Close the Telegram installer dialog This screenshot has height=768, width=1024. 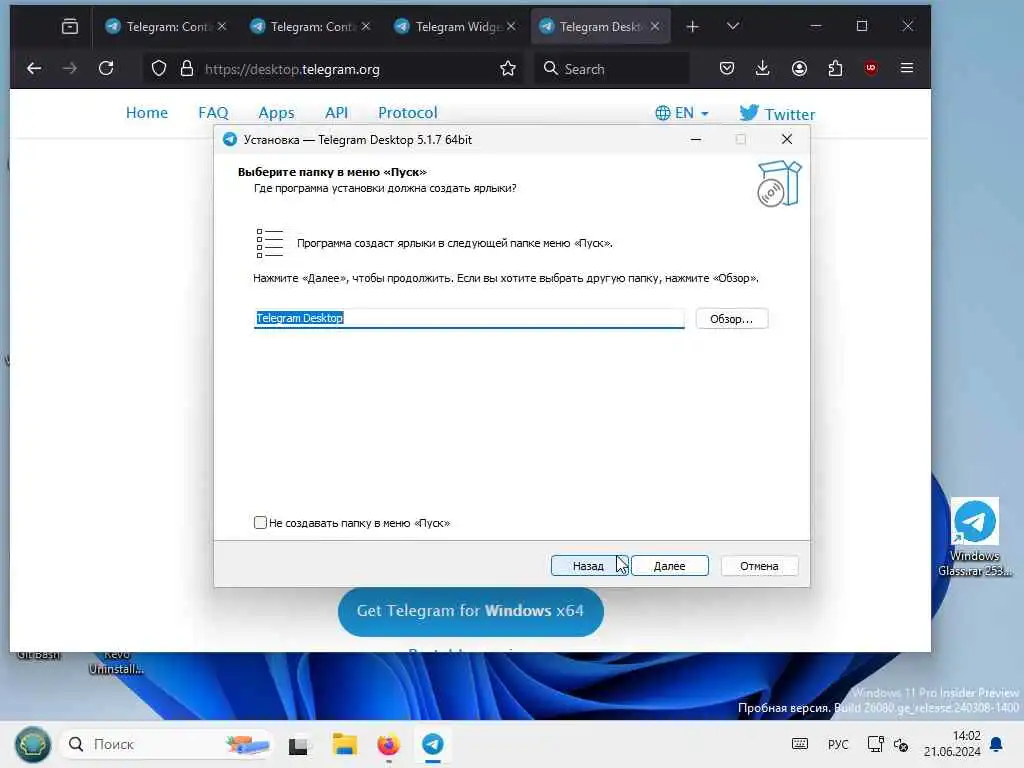pos(787,139)
